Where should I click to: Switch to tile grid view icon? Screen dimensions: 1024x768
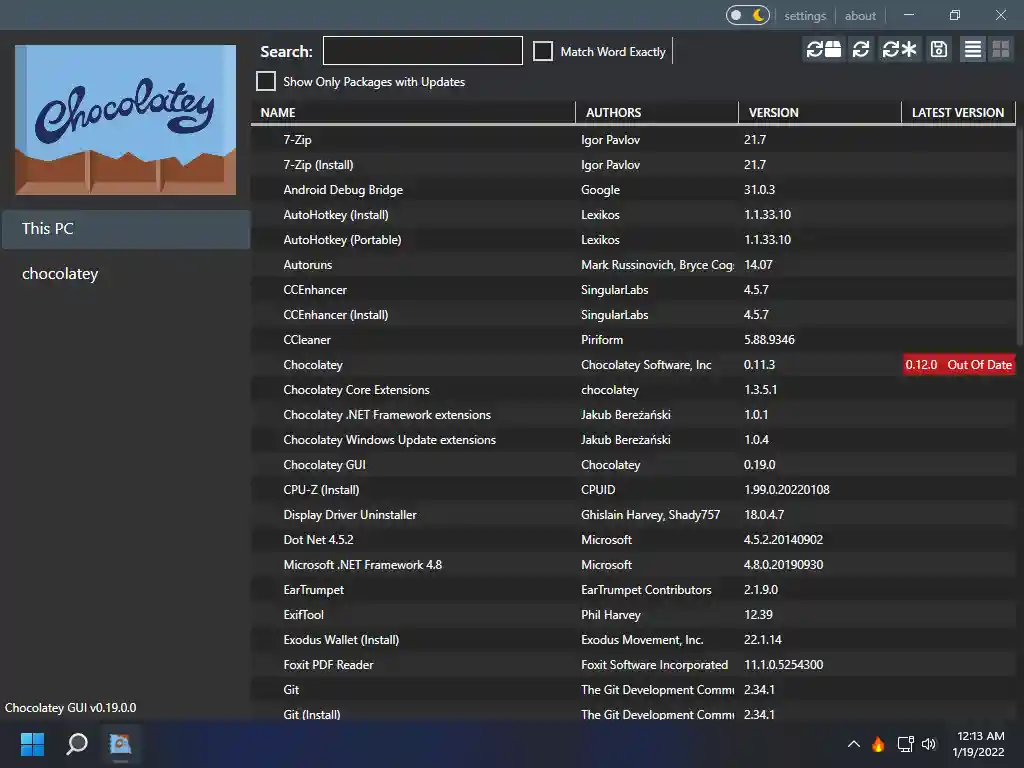[x=1000, y=49]
